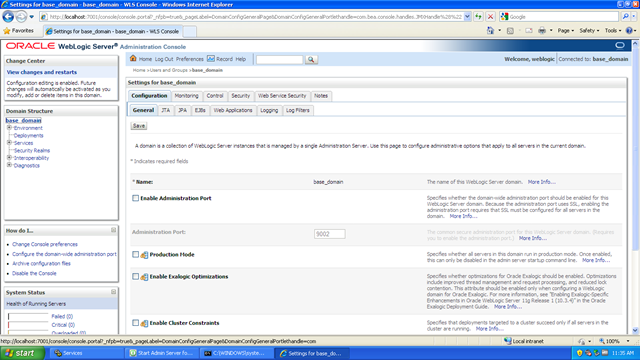Select the Logging sub-tab
The width and height of the screenshot is (640, 360).
269,111
